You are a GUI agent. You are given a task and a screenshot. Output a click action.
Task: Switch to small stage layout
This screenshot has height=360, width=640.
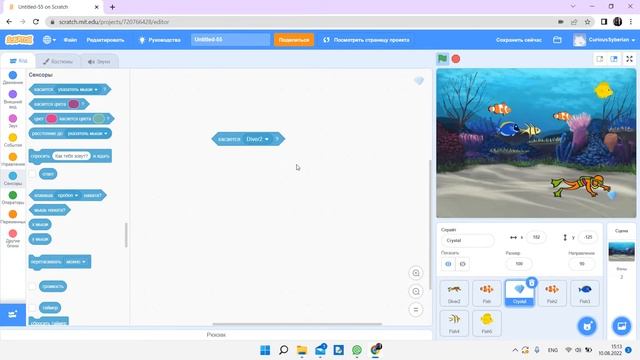point(600,59)
